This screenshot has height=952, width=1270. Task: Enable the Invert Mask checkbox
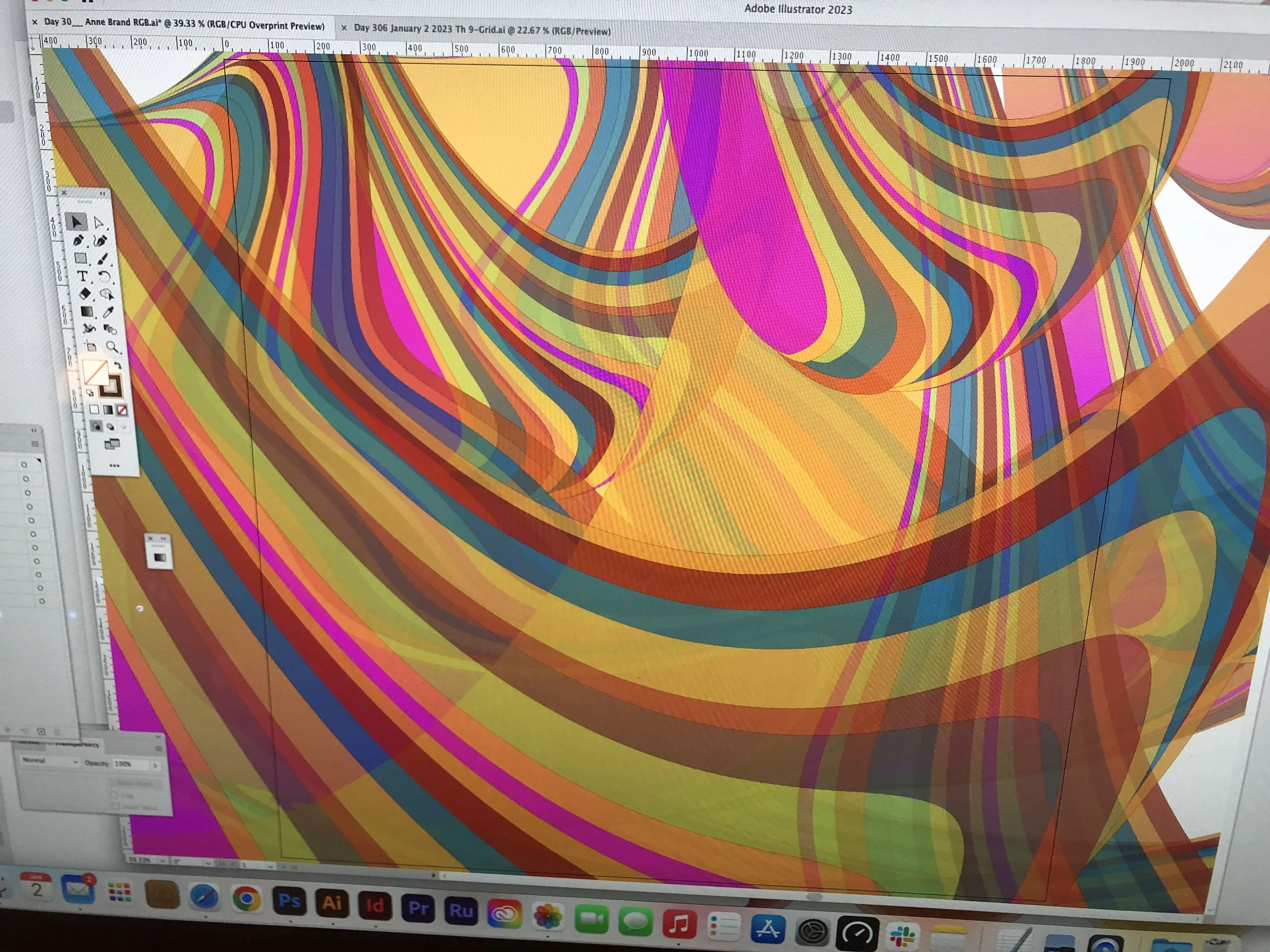pos(115,806)
